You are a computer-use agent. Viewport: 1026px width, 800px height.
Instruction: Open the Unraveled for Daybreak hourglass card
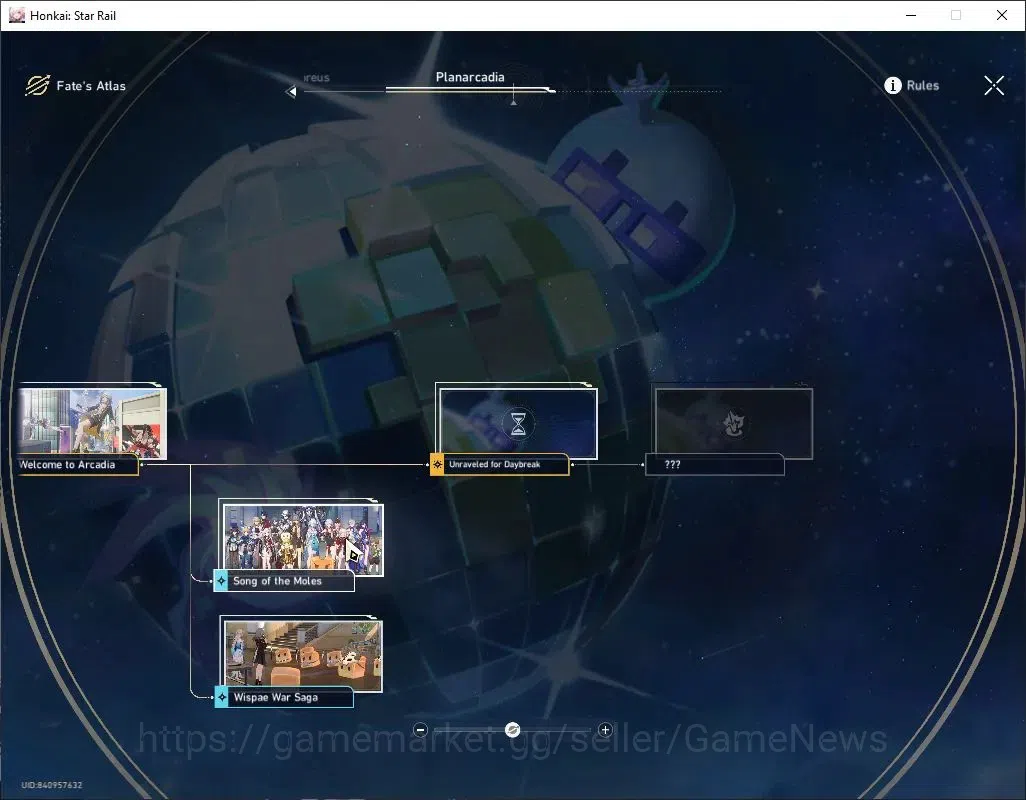[x=518, y=423]
